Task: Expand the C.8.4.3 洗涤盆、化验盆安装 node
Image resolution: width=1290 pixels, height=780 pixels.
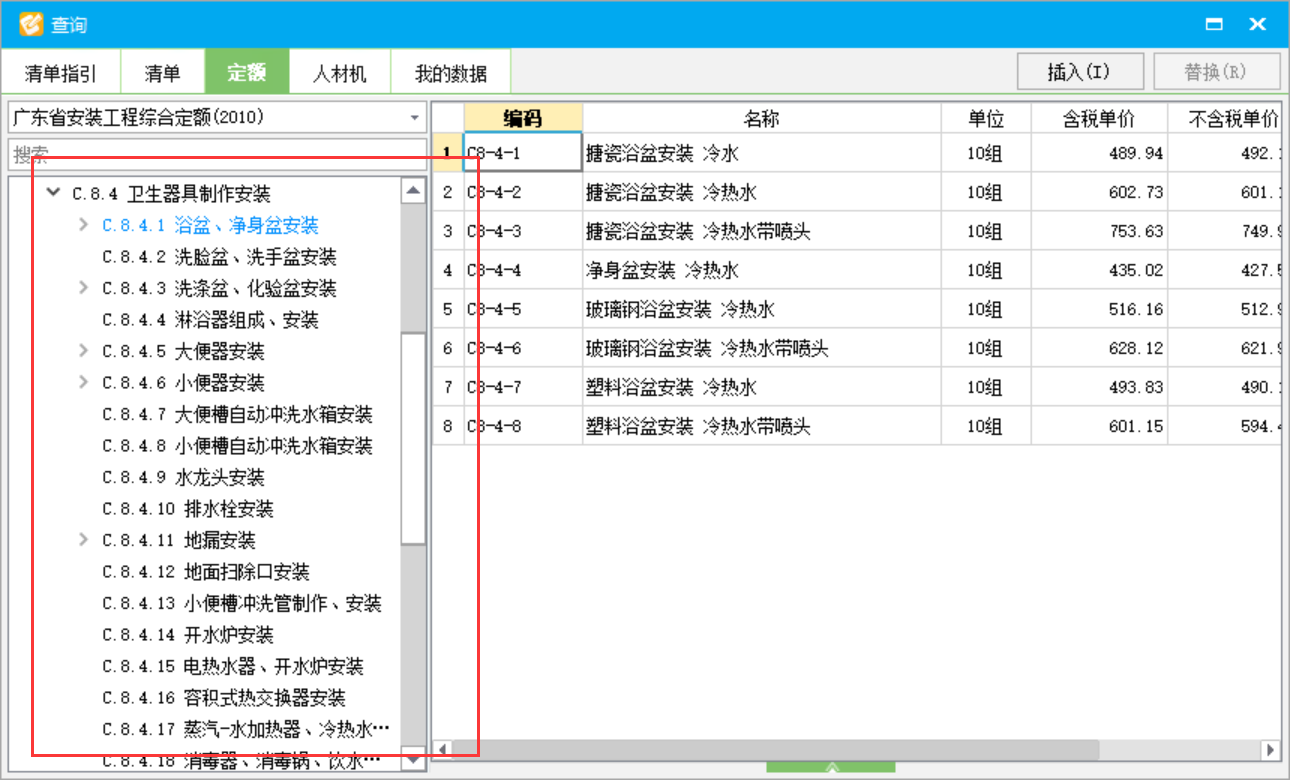Action: point(83,288)
